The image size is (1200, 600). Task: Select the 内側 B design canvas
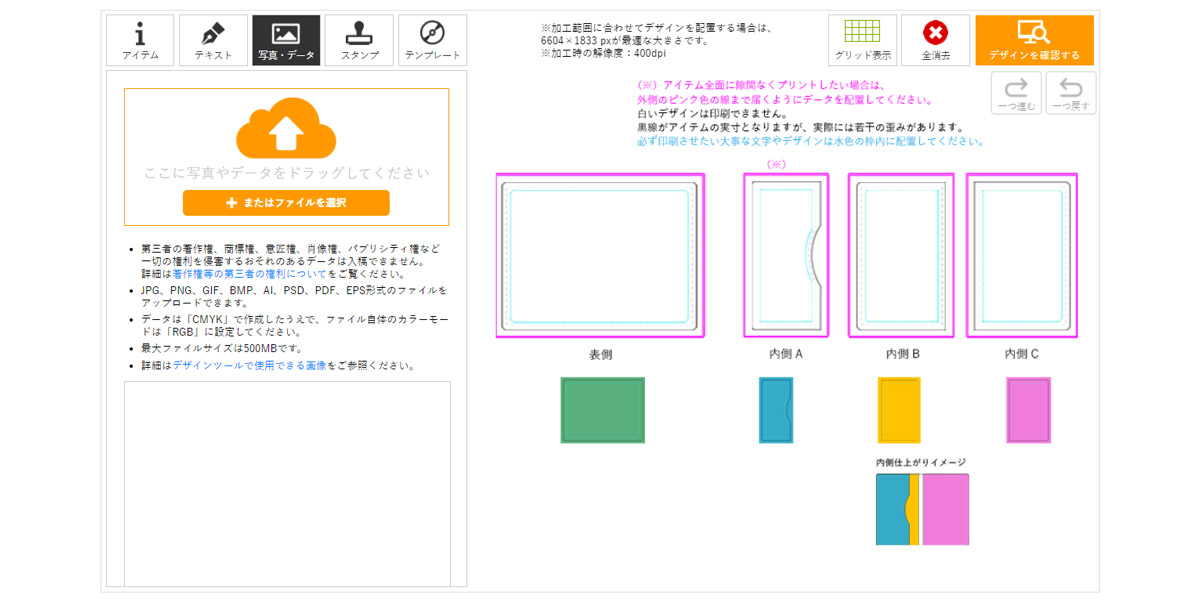[901, 255]
